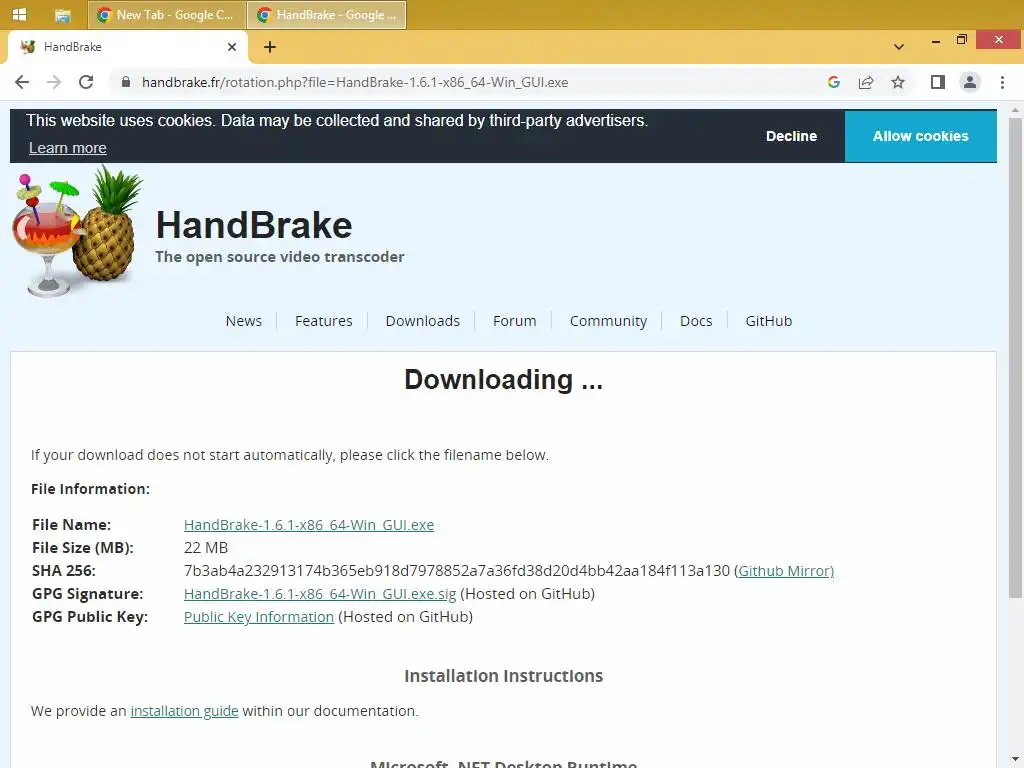Screen dimensions: 1024x768
Task: Click Allow cookies button
Action: 920,136
